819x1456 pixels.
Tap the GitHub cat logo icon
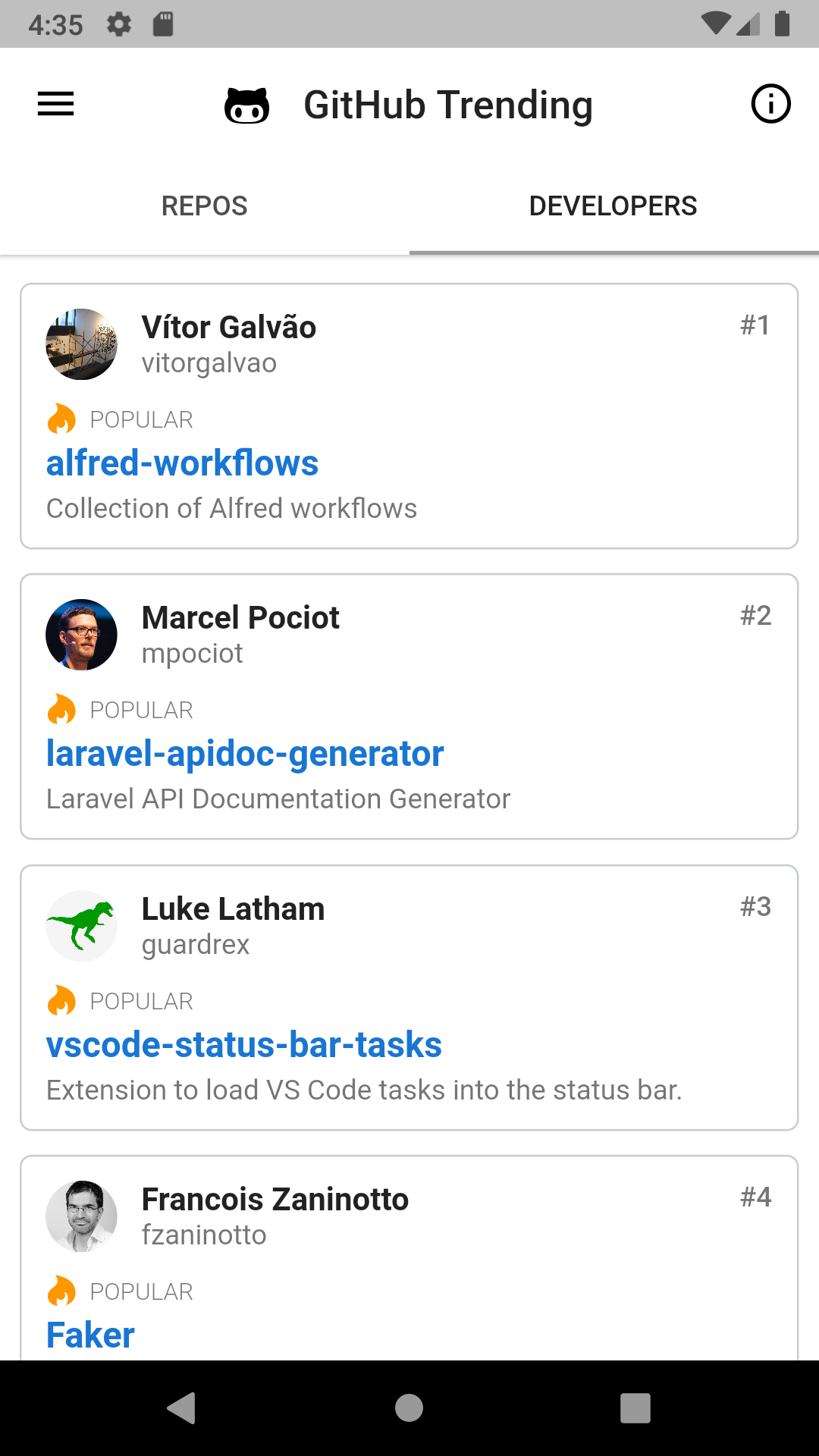[246, 105]
